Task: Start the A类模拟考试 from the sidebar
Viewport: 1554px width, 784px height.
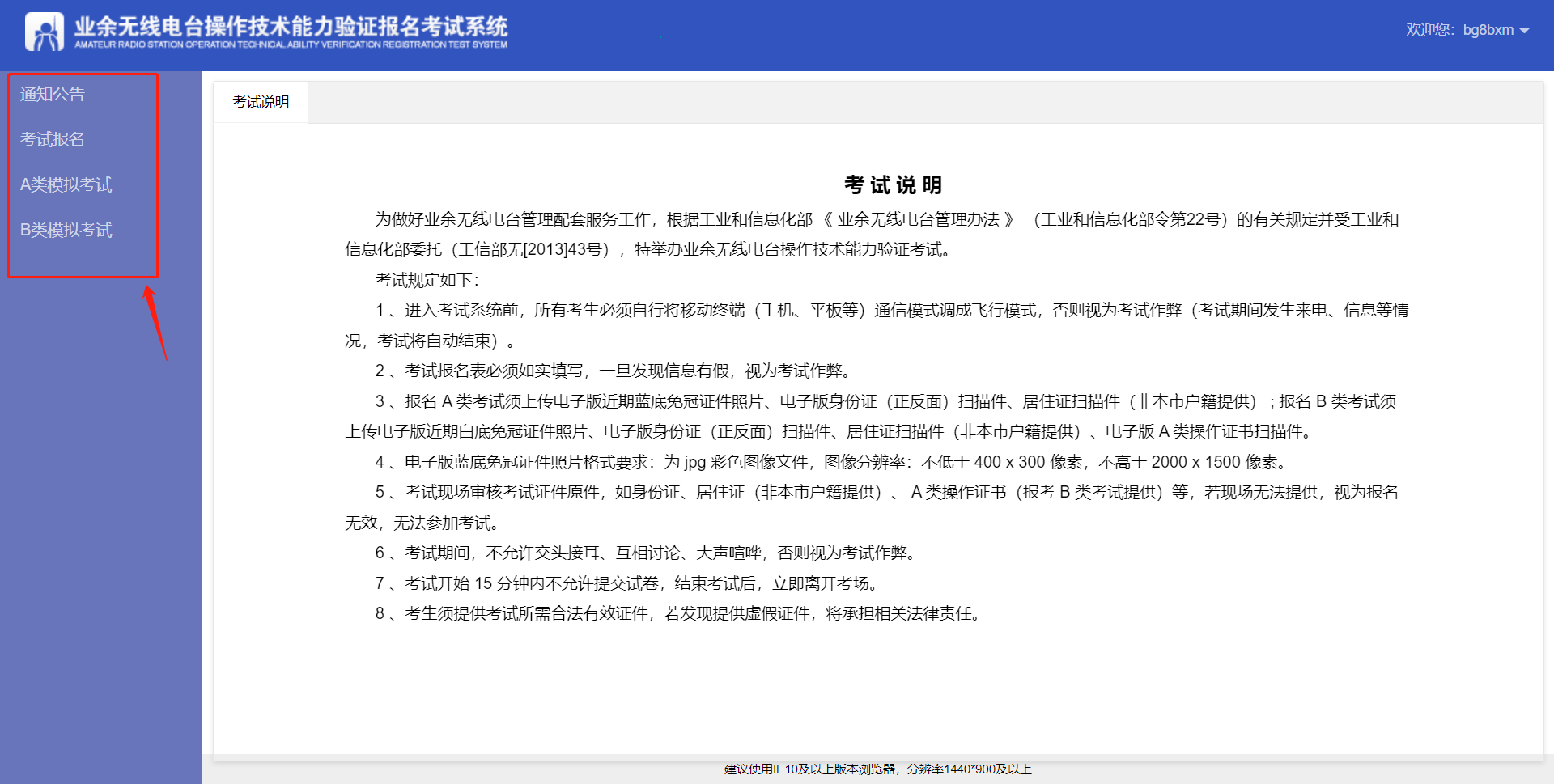Action: tap(66, 185)
